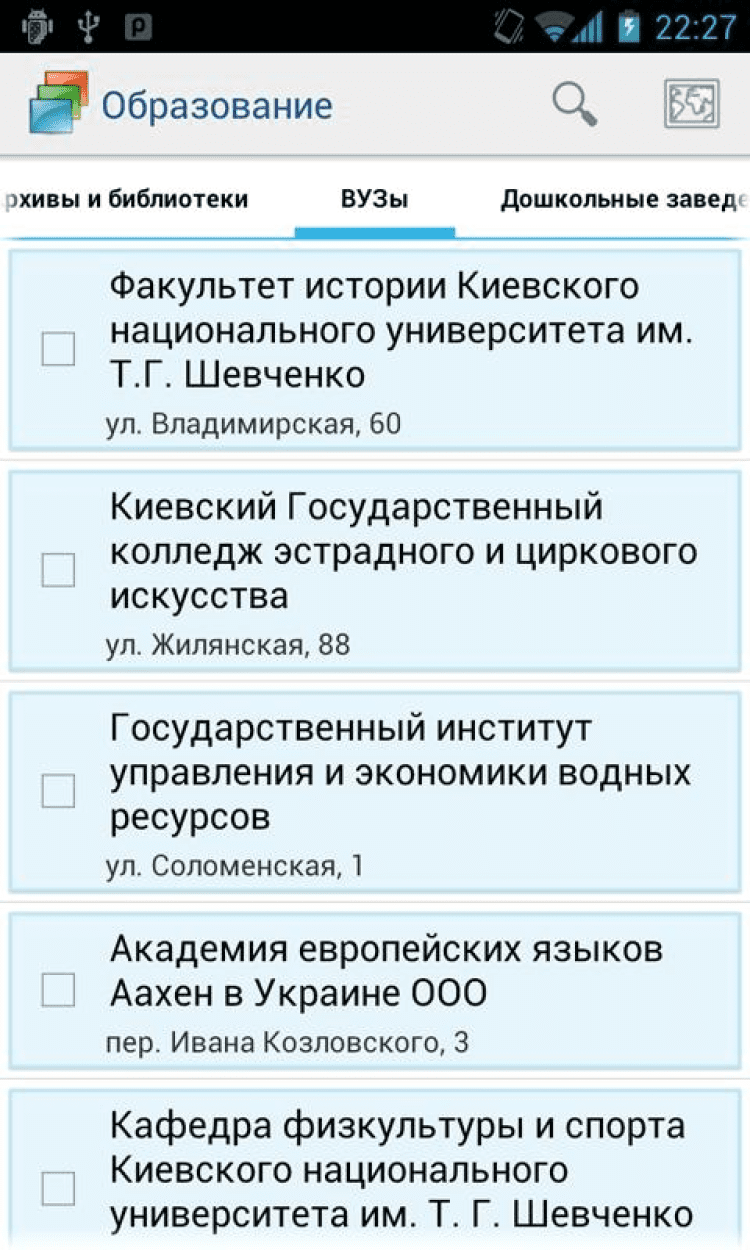Tap the vibrate mode status icon

[511, 27]
